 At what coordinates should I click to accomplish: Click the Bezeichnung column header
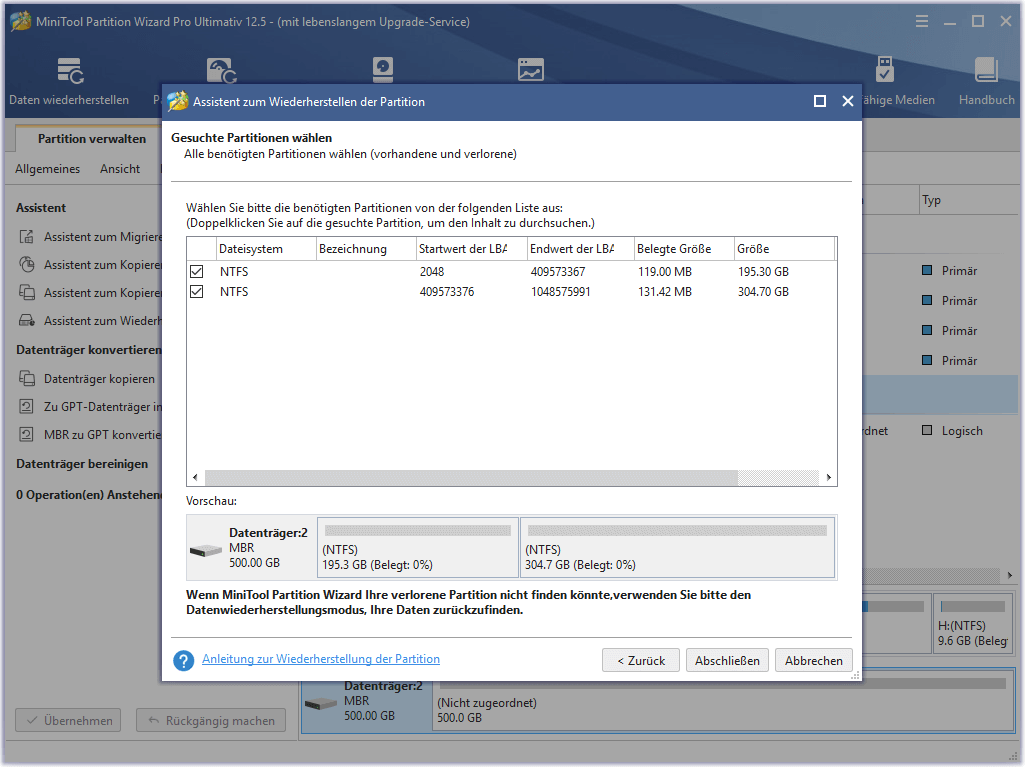point(366,249)
